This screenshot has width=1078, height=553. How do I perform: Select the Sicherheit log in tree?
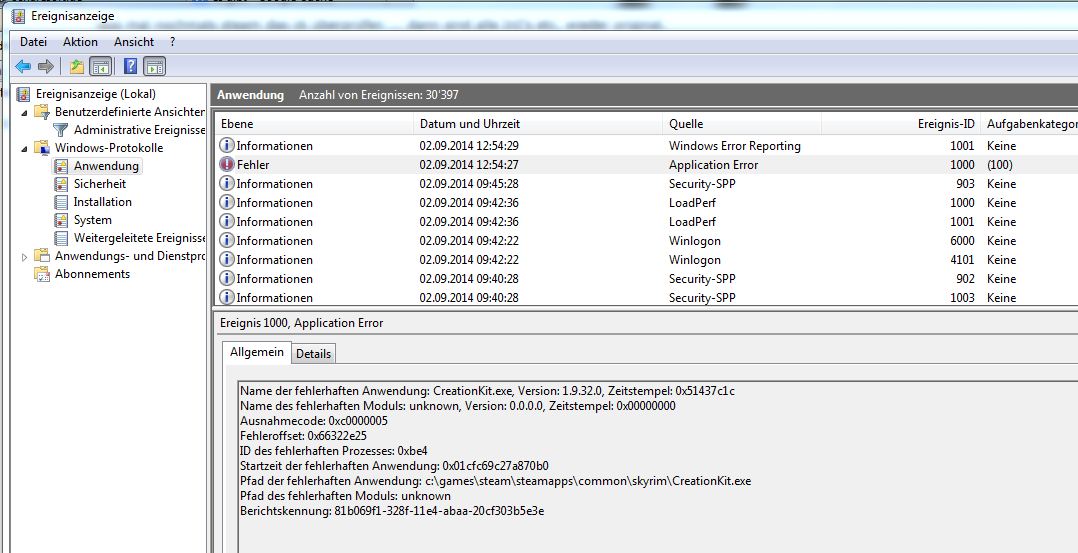click(99, 184)
